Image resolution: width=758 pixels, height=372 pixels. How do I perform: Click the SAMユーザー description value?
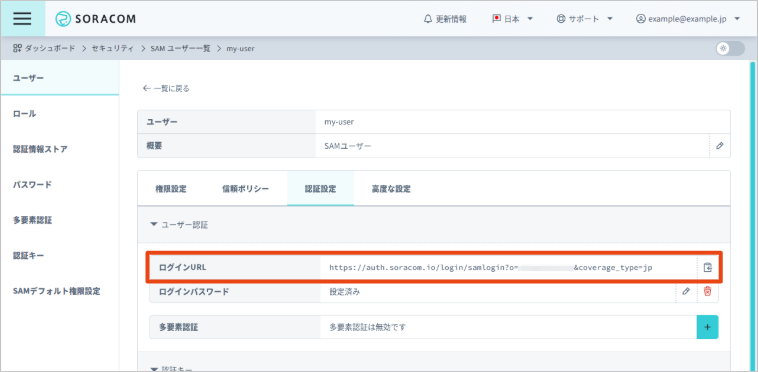(x=348, y=145)
